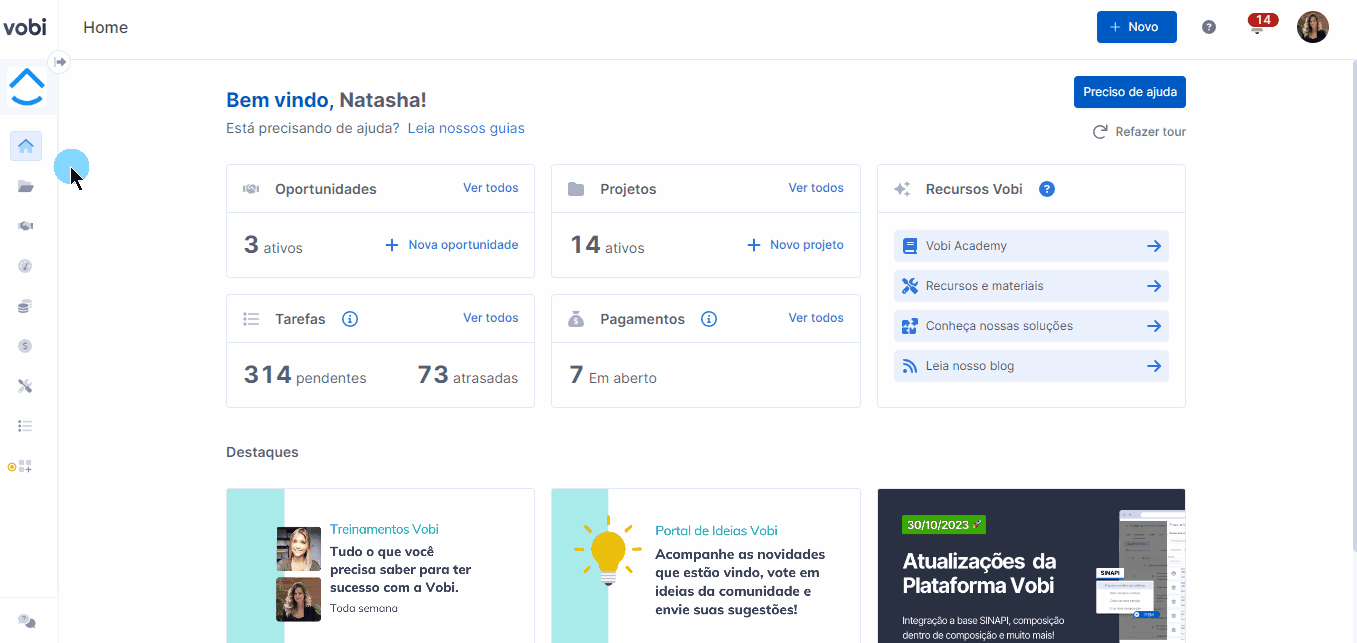Click the arrow on Conheça nossas soluções row

click(1154, 326)
